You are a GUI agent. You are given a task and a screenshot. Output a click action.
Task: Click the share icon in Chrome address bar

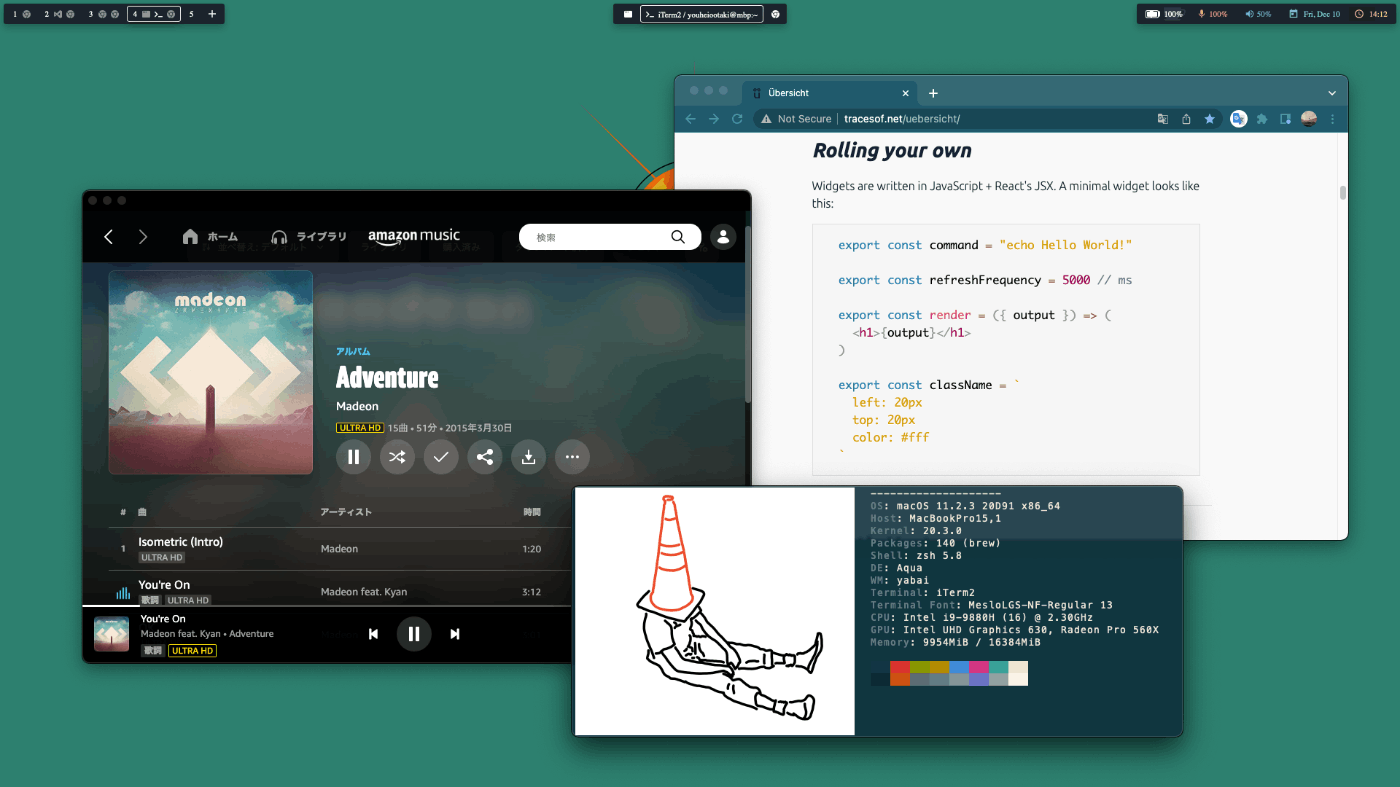pos(1186,119)
